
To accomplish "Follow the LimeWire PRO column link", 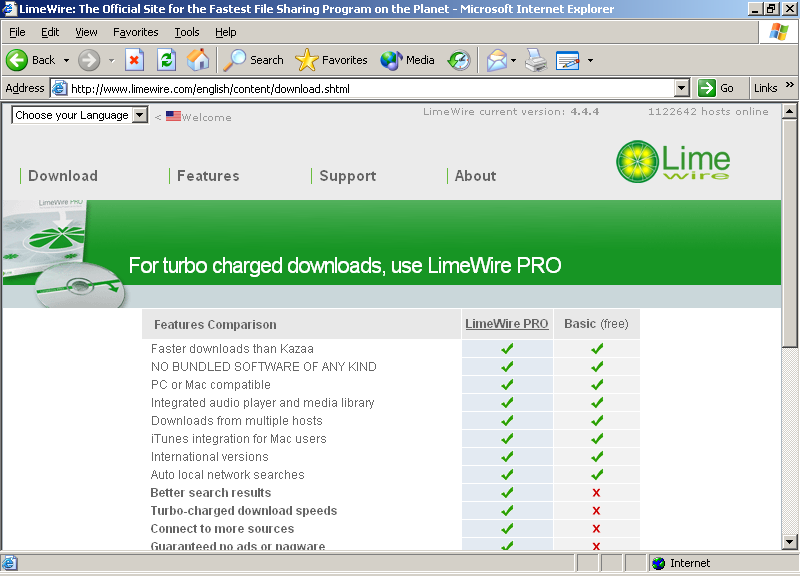I will tap(507, 324).
